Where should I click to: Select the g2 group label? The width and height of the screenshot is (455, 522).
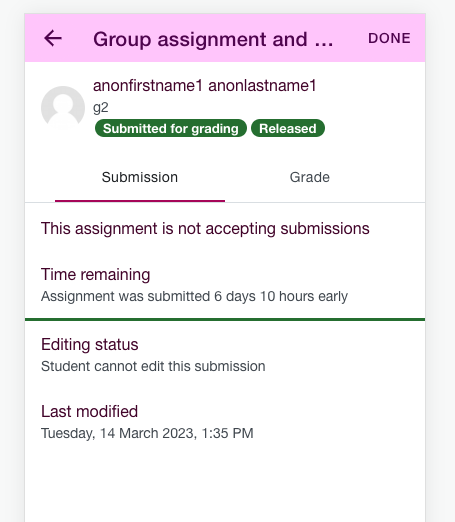(x=101, y=108)
